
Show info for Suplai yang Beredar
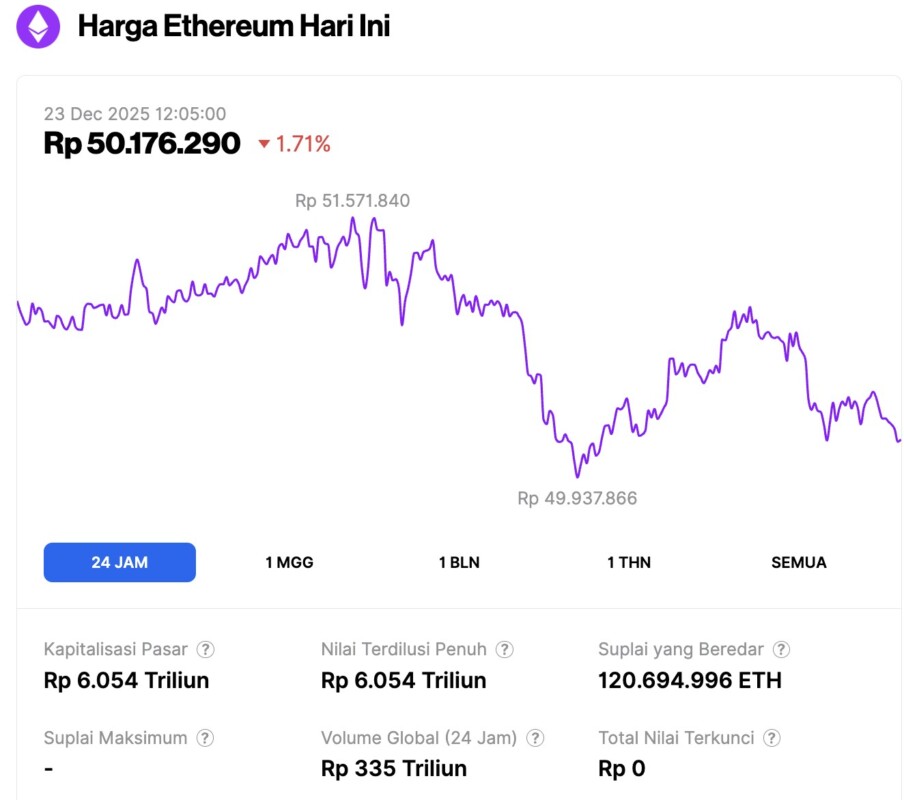(782, 649)
